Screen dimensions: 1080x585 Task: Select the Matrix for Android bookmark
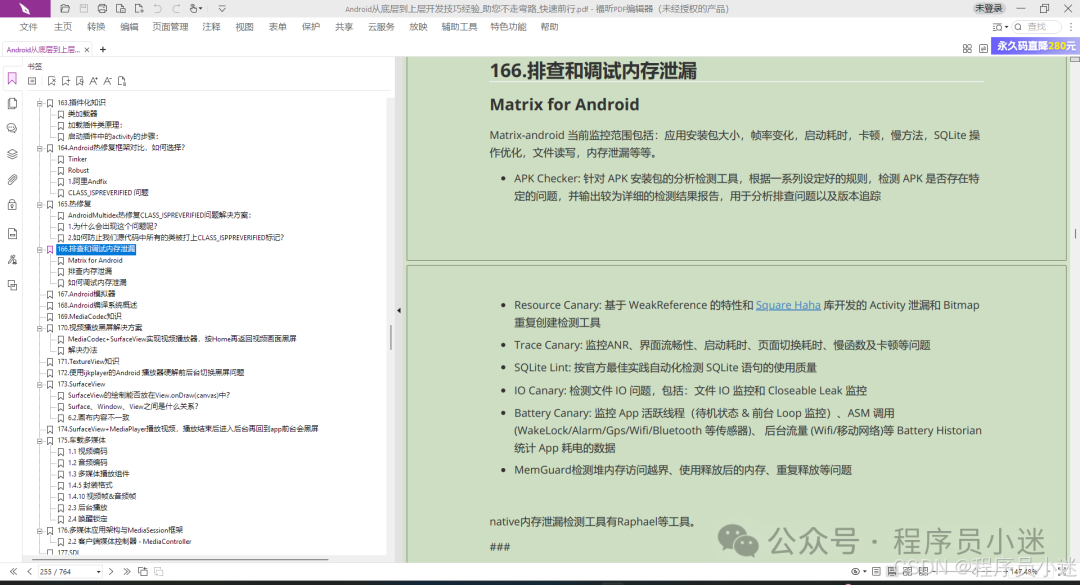pyautogui.click(x=95, y=260)
